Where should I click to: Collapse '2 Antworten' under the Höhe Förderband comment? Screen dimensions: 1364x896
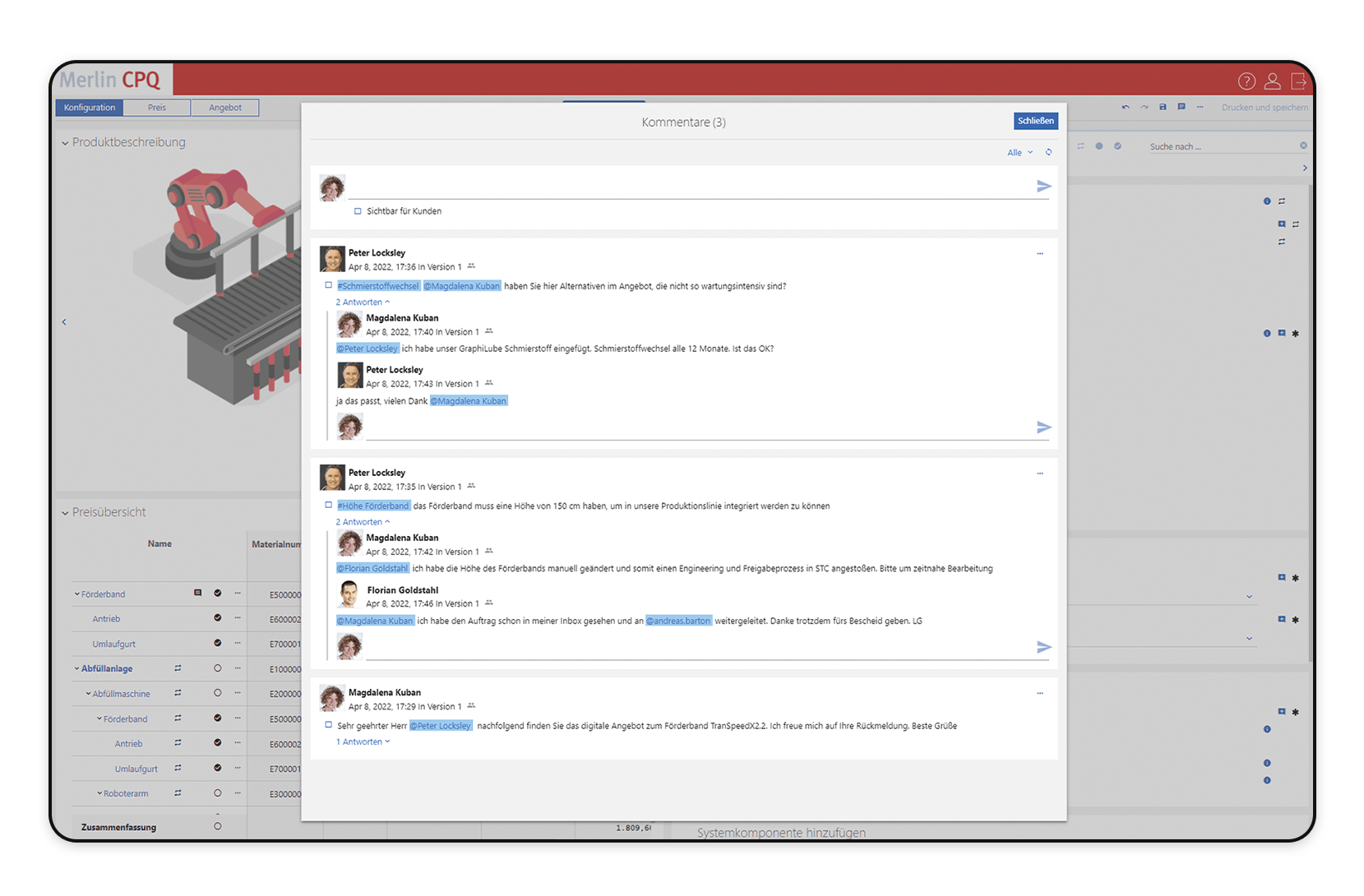[x=363, y=521]
